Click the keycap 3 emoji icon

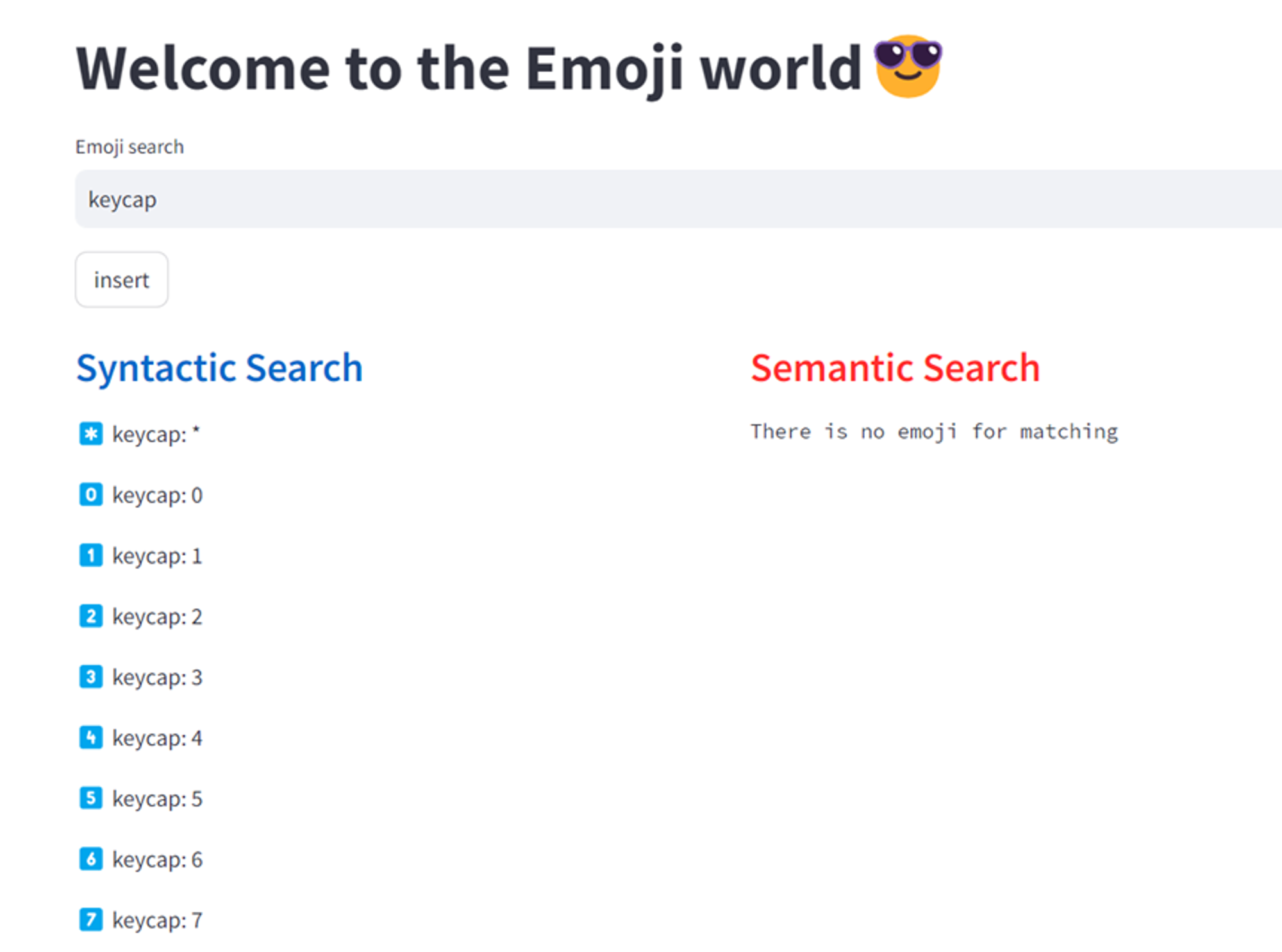click(90, 677)
